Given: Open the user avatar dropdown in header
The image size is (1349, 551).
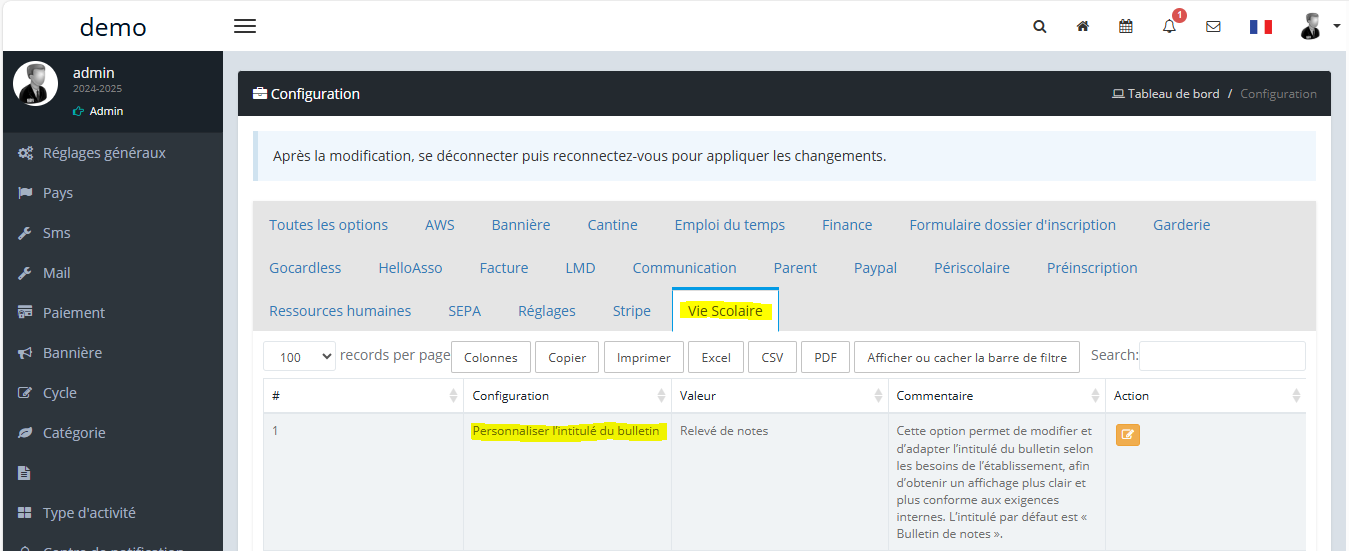Looking at the screenshot, I should 1318,27.
